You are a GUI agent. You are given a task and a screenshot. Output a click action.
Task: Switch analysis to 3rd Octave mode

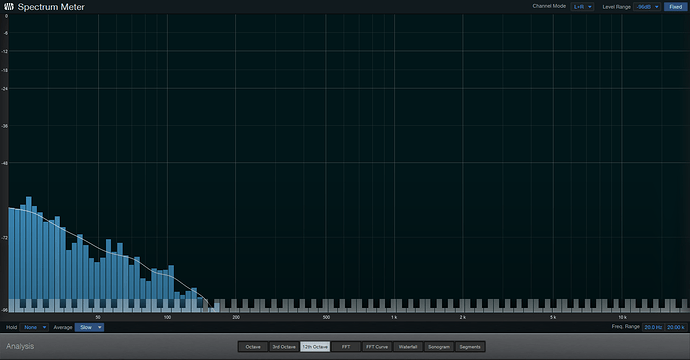pyautogui.click(x=284, y=347)
